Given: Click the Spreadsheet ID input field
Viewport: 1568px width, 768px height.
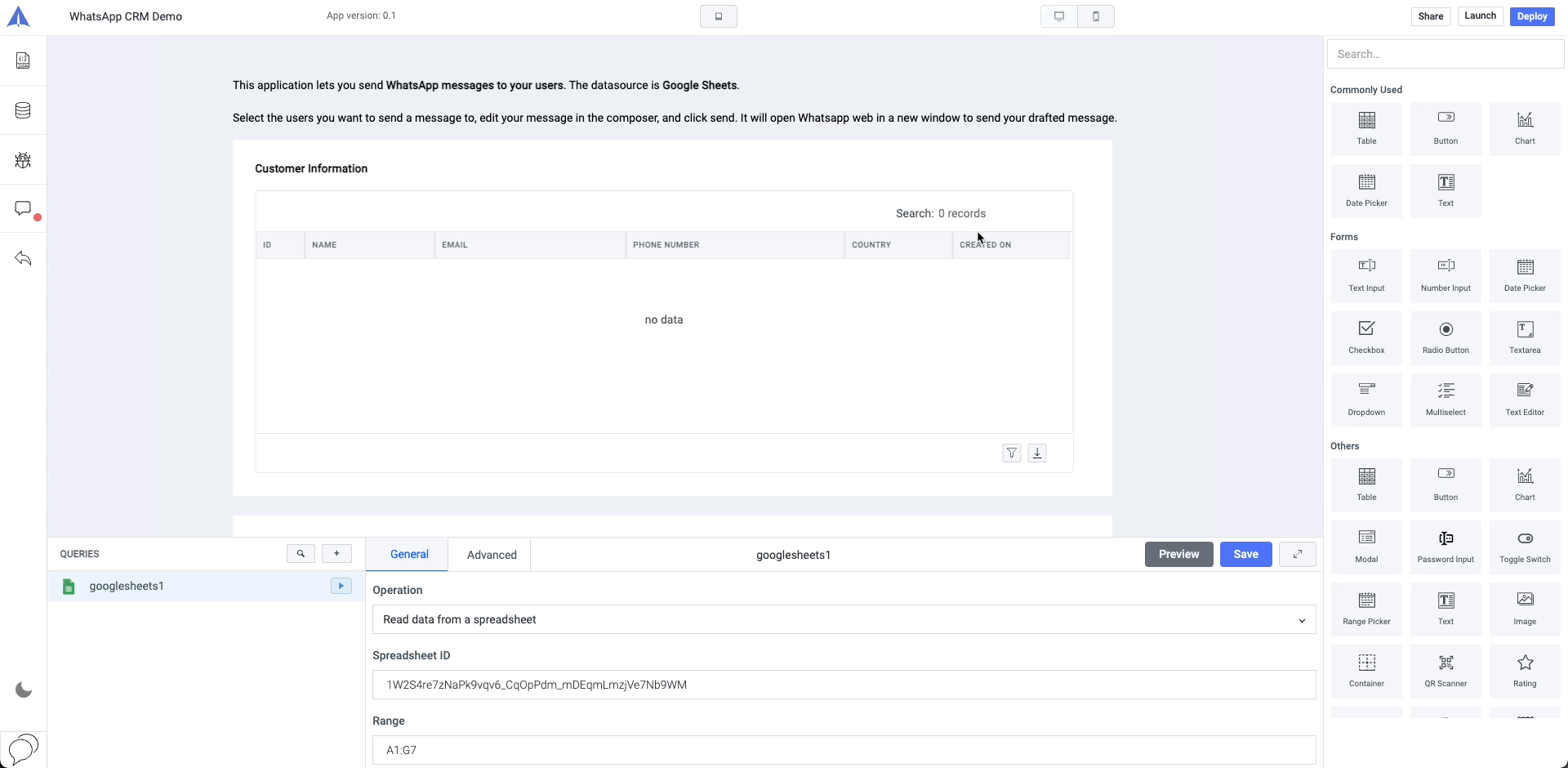Looking at the screenshot, I should pyautogui.click(x=844, y=685).
